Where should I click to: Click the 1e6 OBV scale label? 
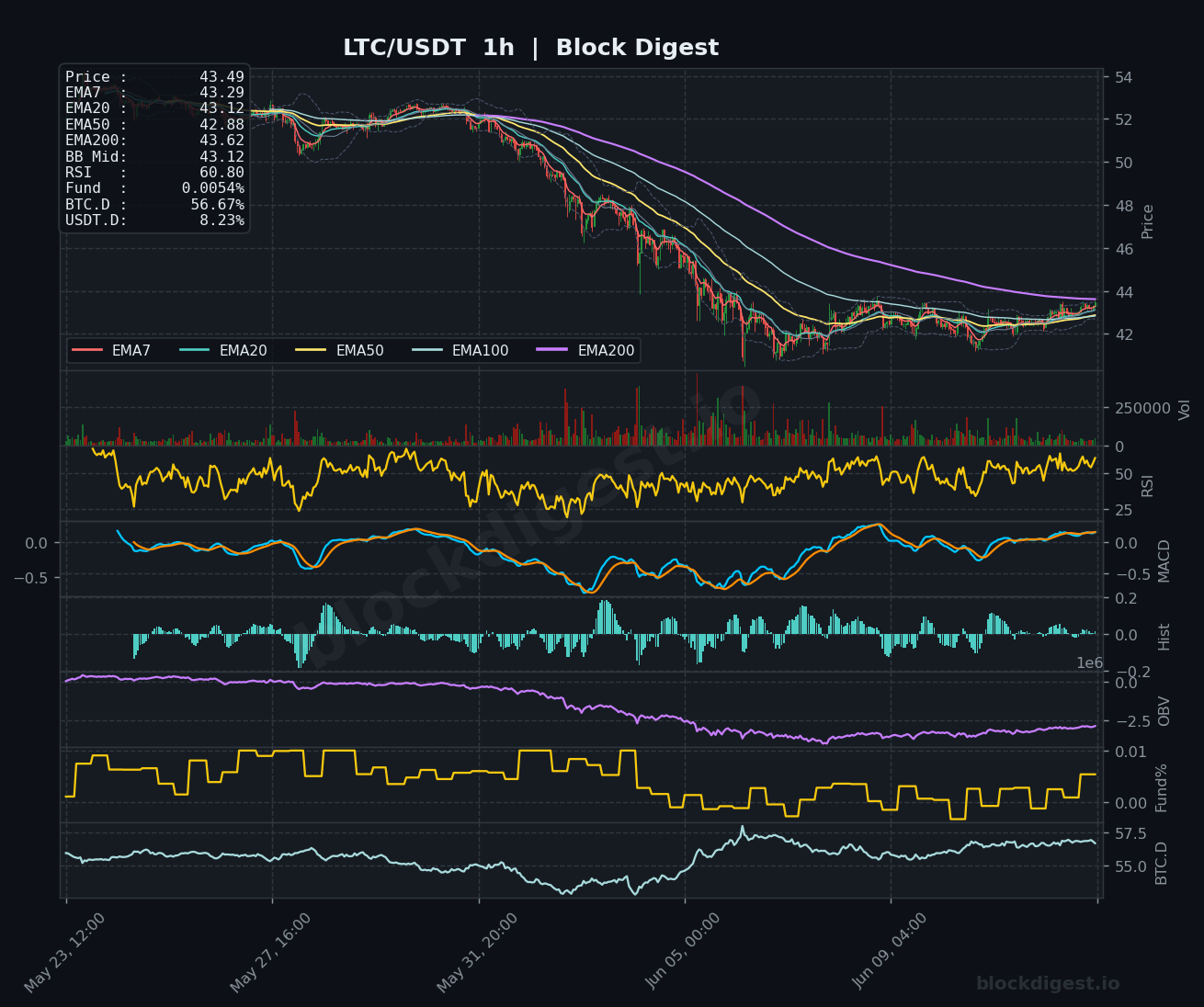coord(1089,663)
